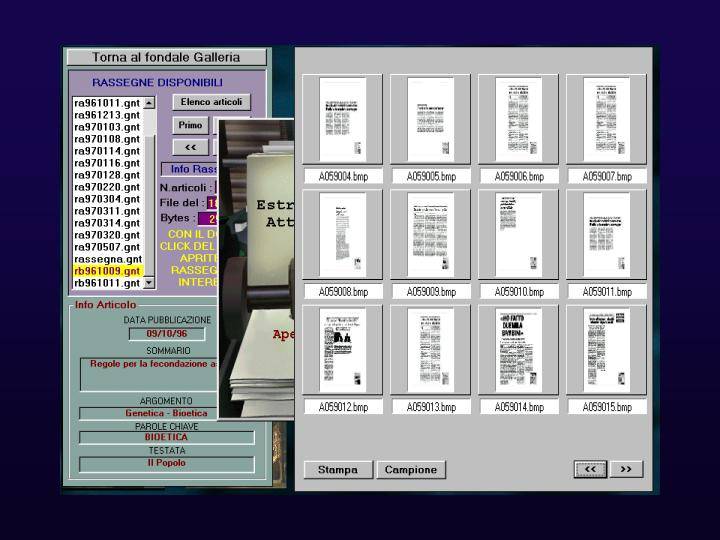Click the << button under Primo
Viewport: 720px width, 540px height.
190,147
